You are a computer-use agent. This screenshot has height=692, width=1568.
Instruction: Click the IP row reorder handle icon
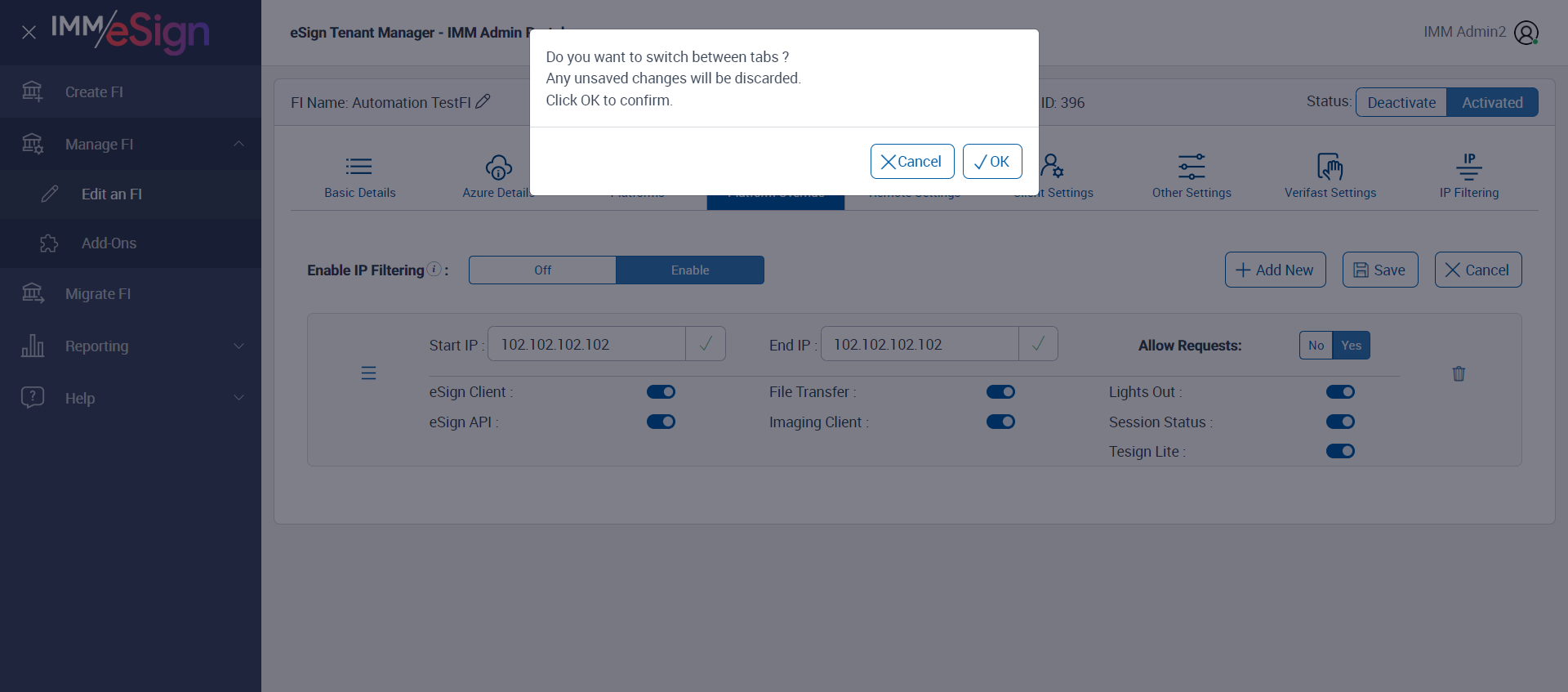[x=368, y=373]
